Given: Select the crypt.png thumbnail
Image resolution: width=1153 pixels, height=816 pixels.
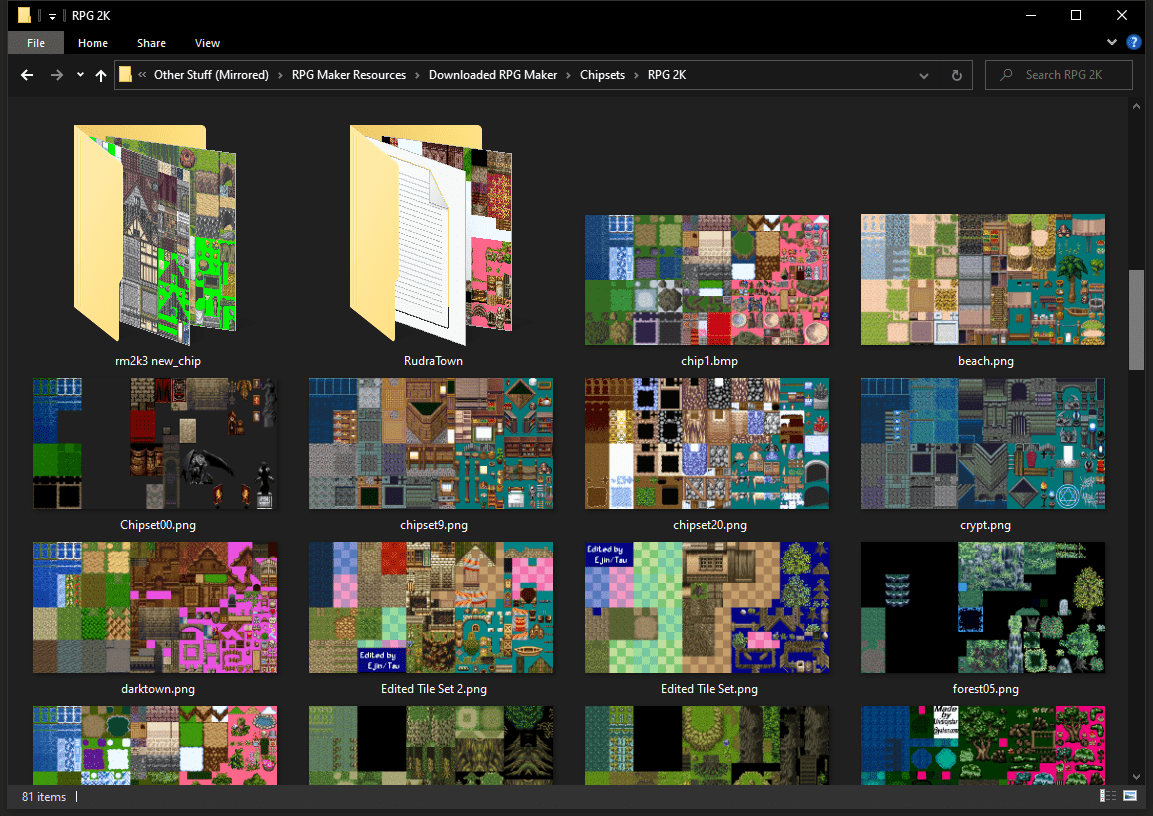Looking at the screenshot, I should [x=983, y=444].
